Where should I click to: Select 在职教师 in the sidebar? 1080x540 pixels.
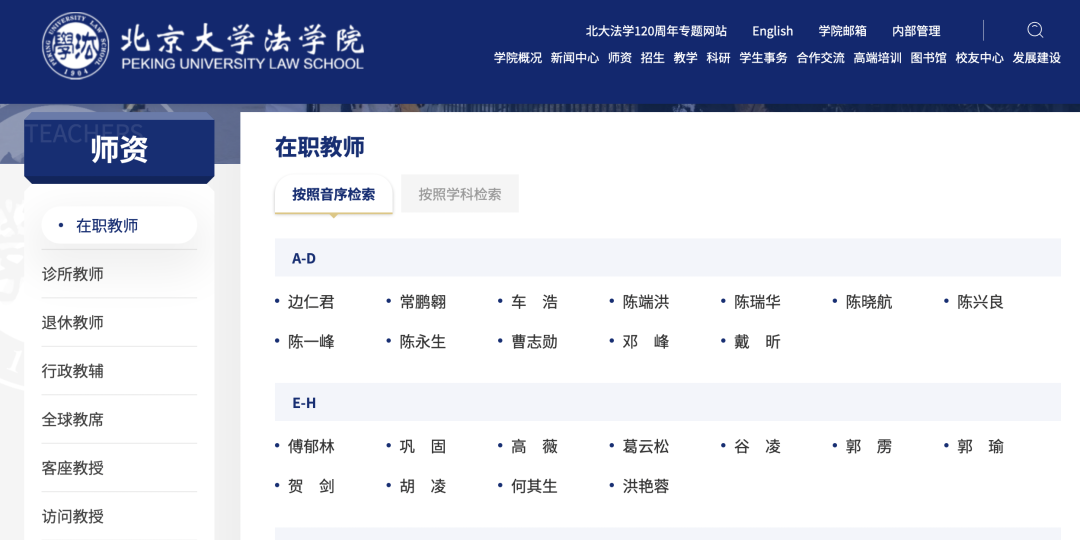coord(119,225)
